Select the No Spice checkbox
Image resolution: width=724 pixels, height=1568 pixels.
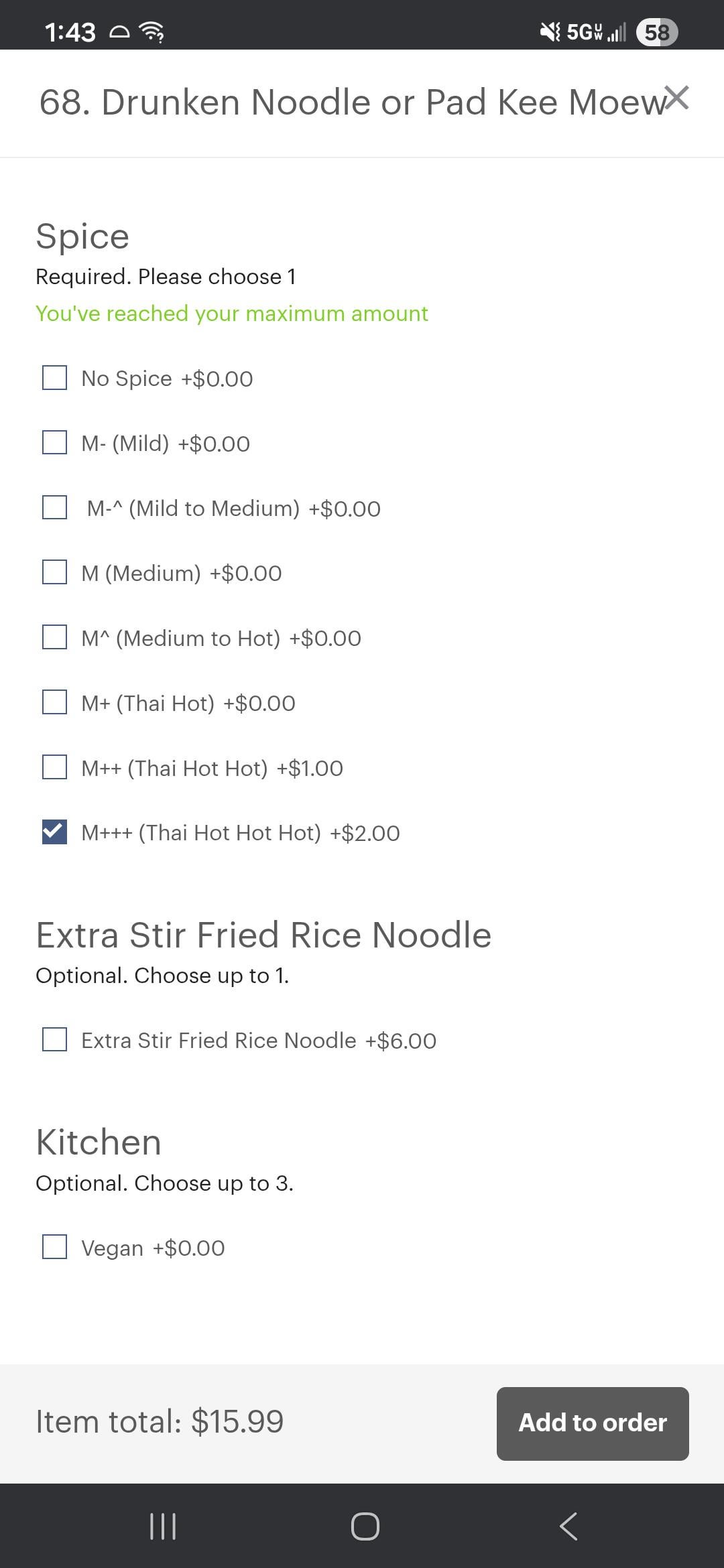(54, 378)
